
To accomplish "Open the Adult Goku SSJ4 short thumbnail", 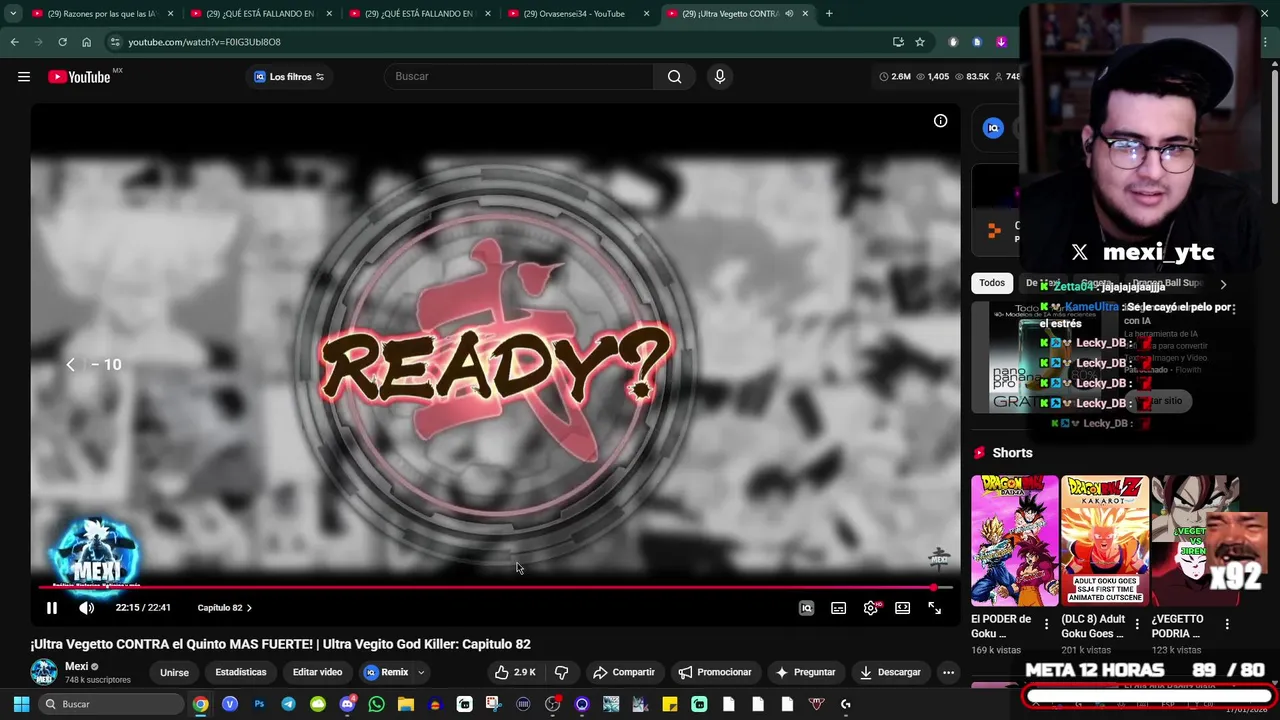I will point(1104,541).
